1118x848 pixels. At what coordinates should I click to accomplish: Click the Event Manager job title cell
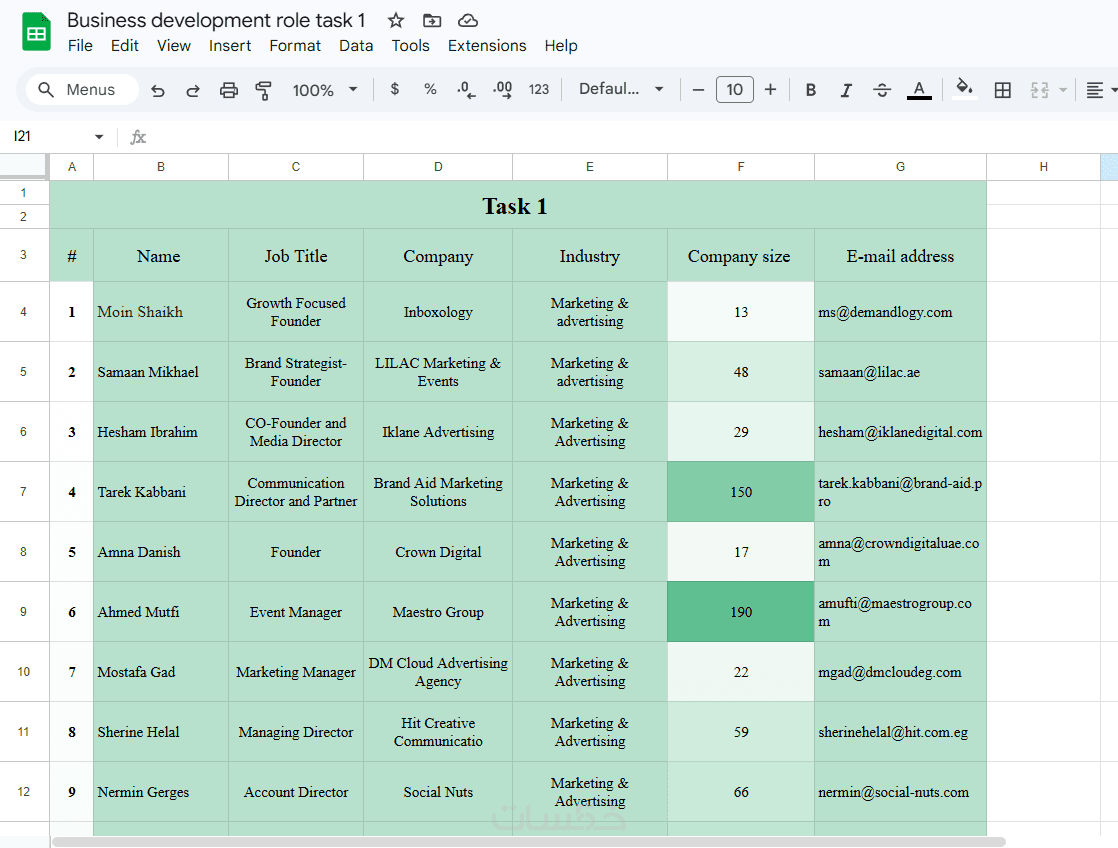(x=295, y=611)
